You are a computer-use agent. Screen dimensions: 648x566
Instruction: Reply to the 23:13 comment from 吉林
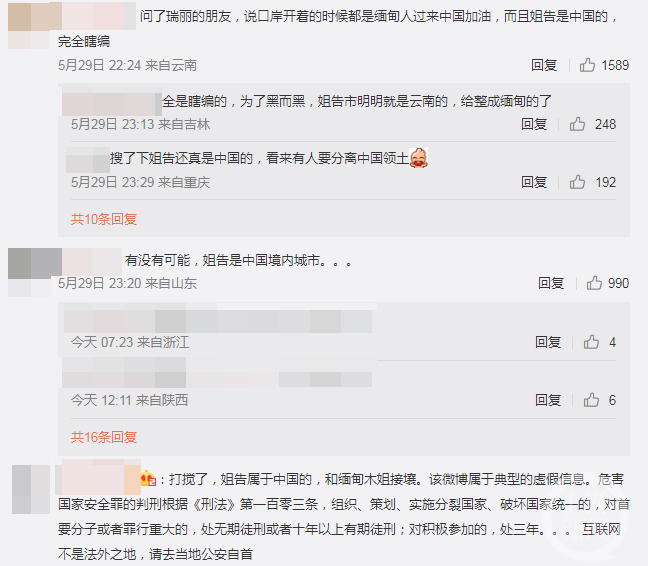(534, 124)
